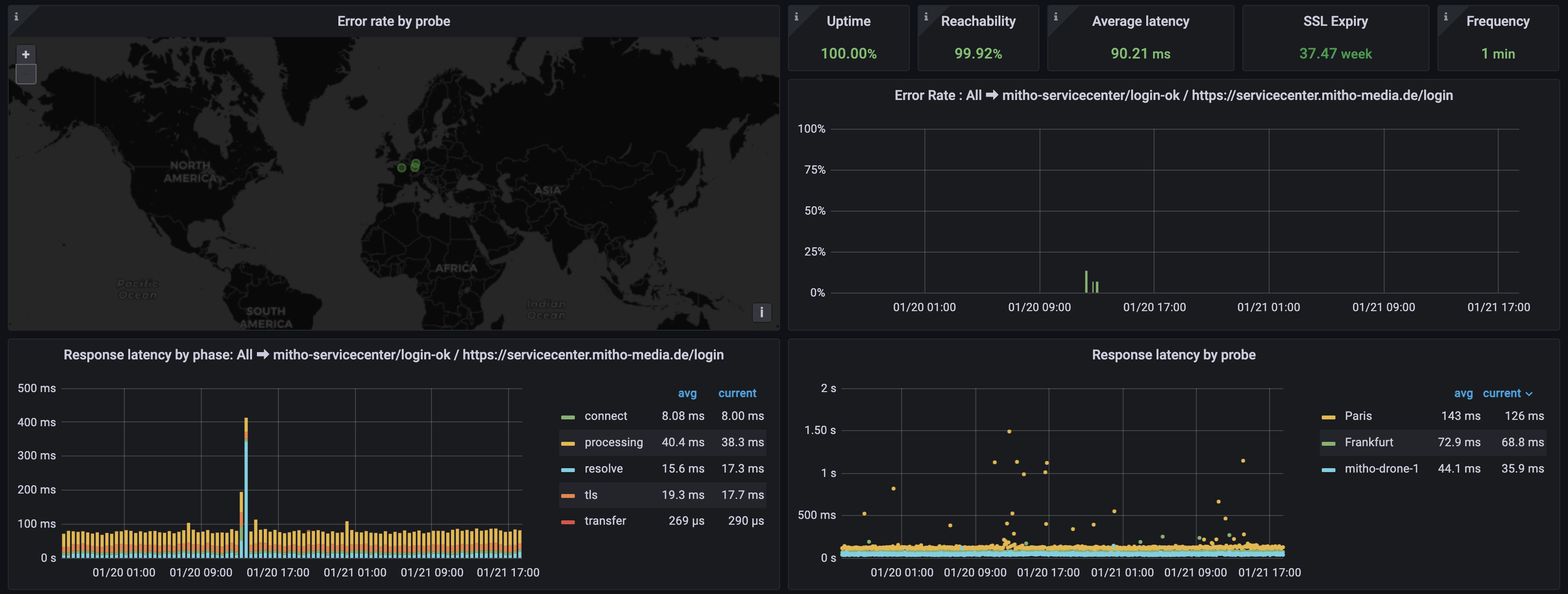Toggle tls series in phase legend
Viewport: 1568px width, 594px height.
coord(591,495)
